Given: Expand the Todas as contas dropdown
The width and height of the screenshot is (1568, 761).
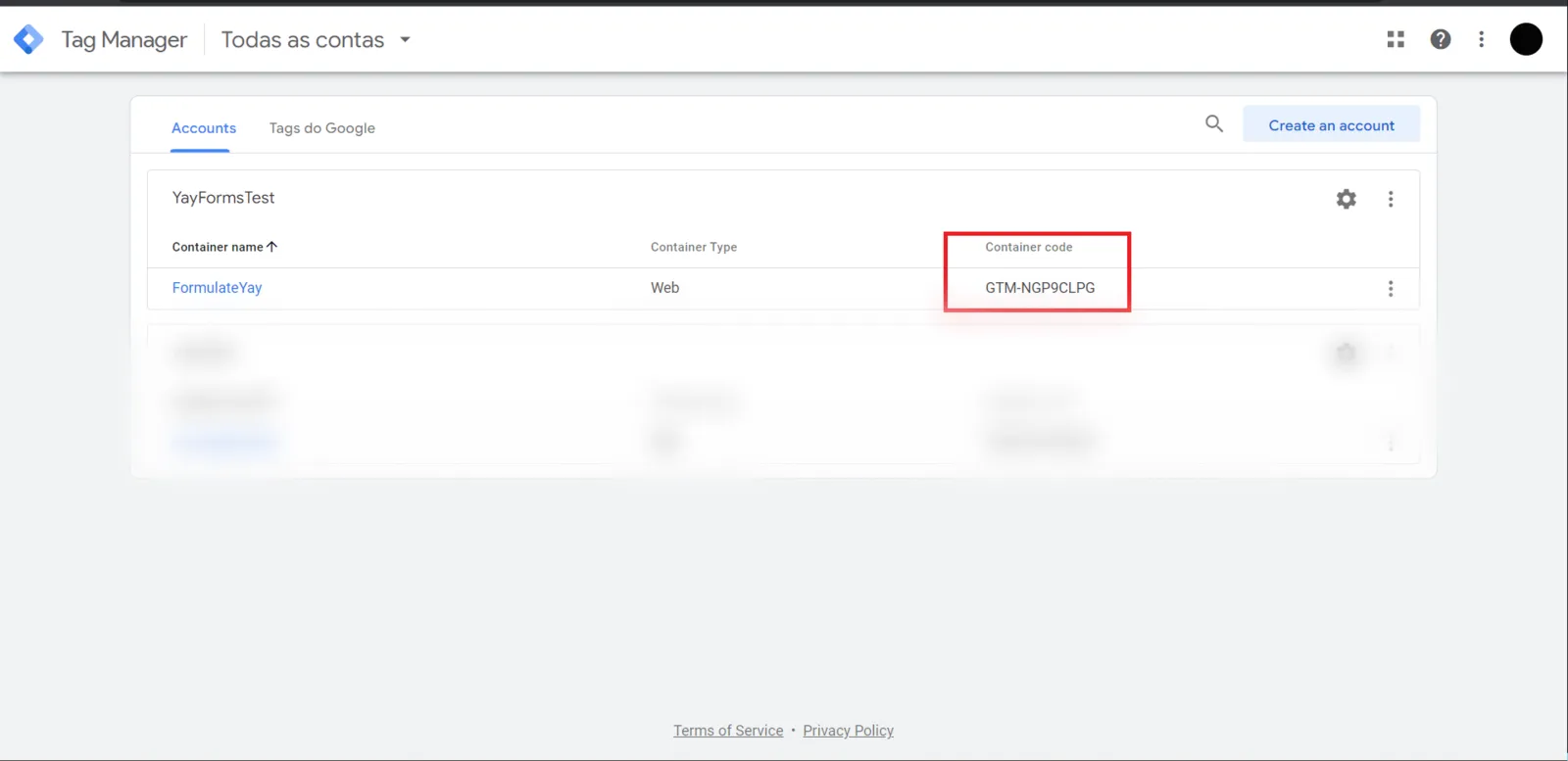Looking at the screenshot, I should 405,39.
